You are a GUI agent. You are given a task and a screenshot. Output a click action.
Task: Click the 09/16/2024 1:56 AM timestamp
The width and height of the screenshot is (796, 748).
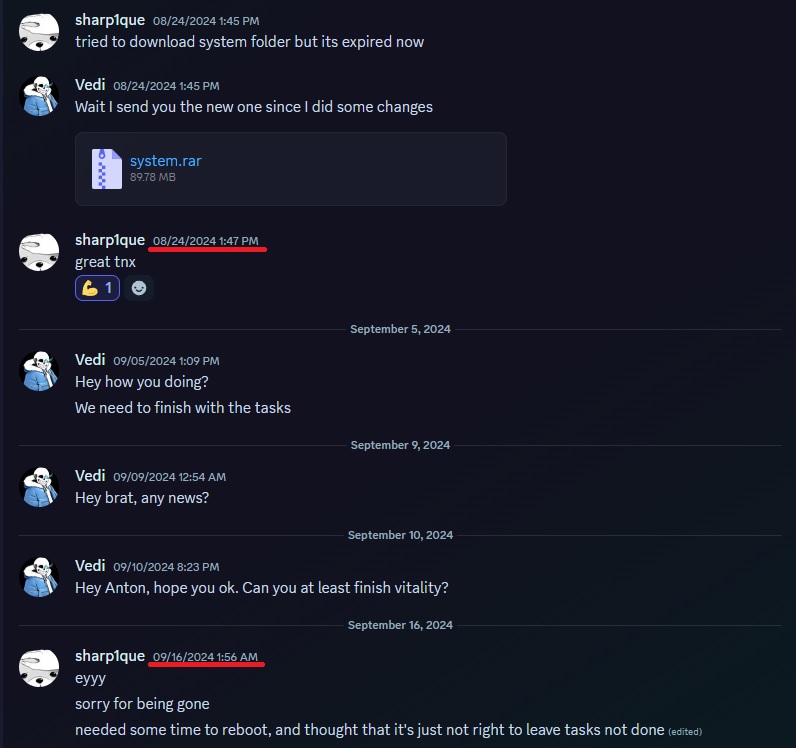(205, 657)
